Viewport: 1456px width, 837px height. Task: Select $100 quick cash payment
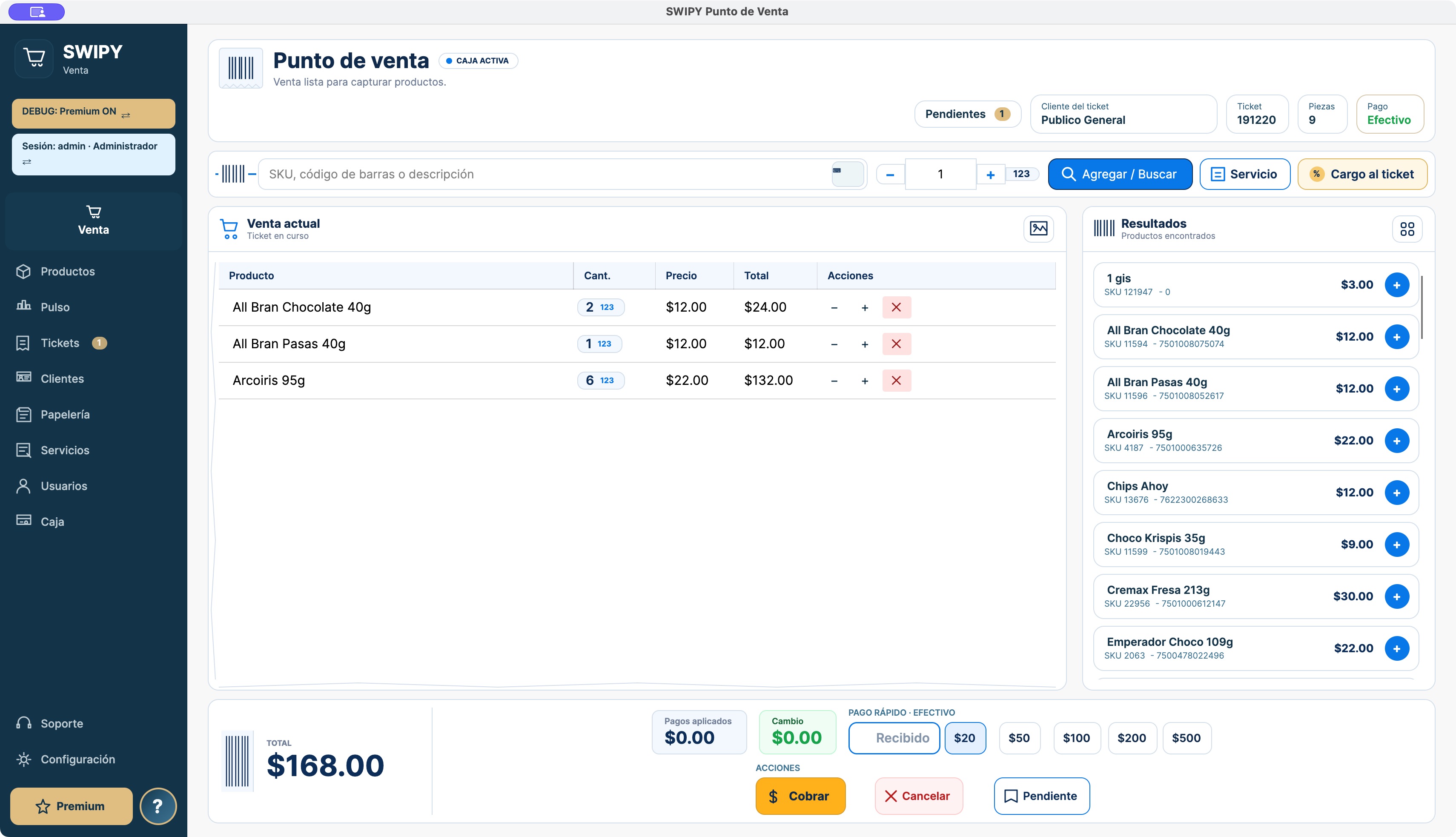1077,738
